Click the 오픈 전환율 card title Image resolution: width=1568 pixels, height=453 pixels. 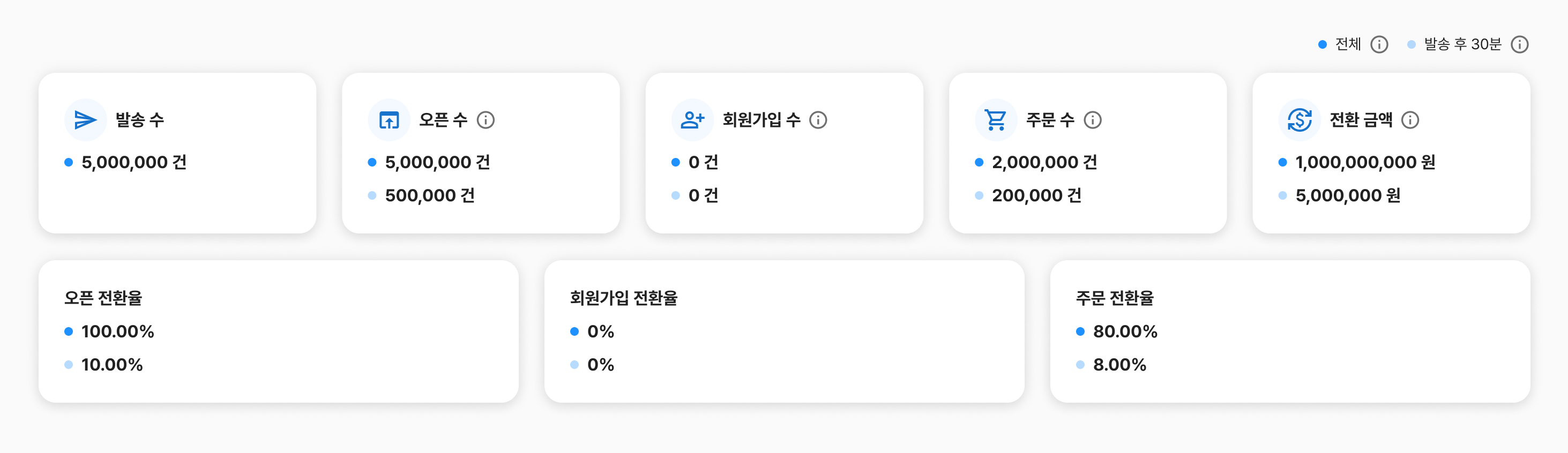tap(103, 298)
